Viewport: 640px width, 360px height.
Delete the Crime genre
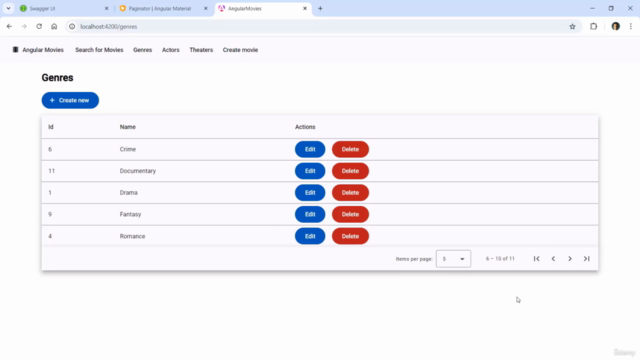click(x=350, y=149)
